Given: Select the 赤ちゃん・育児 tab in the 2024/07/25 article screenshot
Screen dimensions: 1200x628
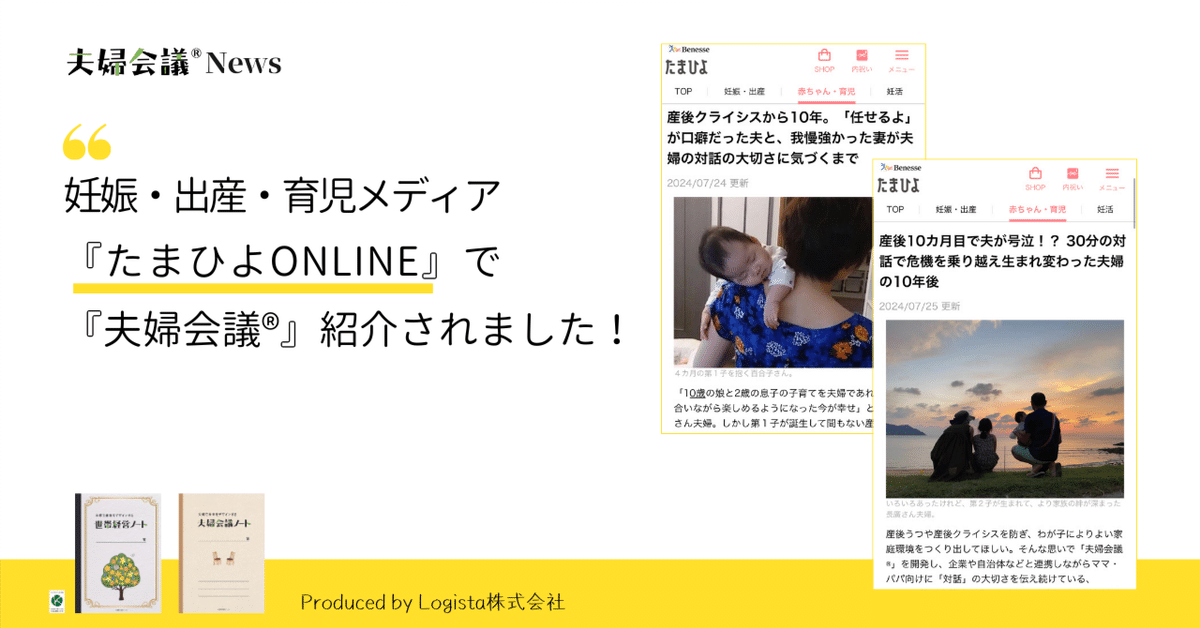Looking at the screenshot, I should (1038, 209).
